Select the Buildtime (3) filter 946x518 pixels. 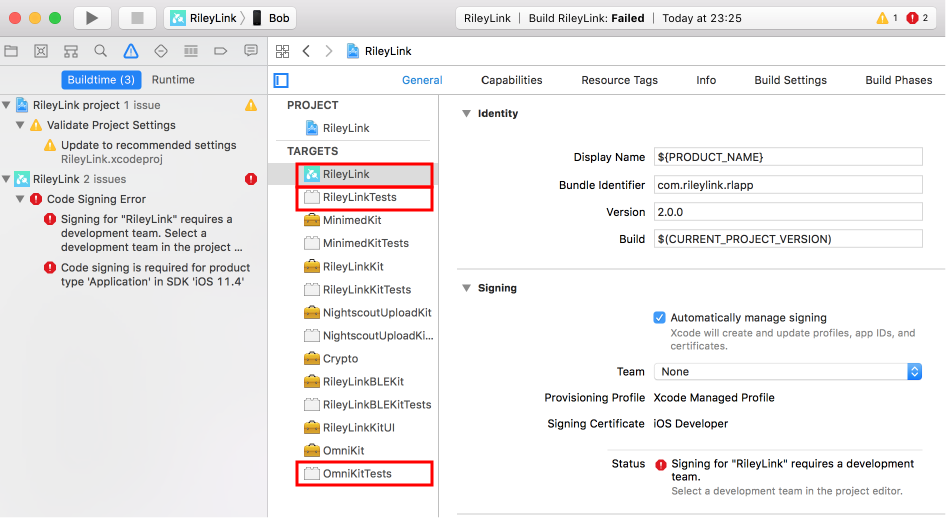(x=101, y=80)
